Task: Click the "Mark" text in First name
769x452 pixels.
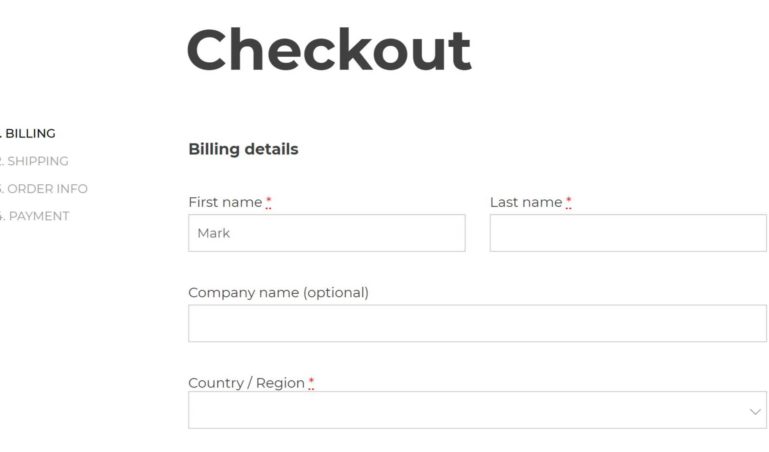Action: (x=213, y=233)
